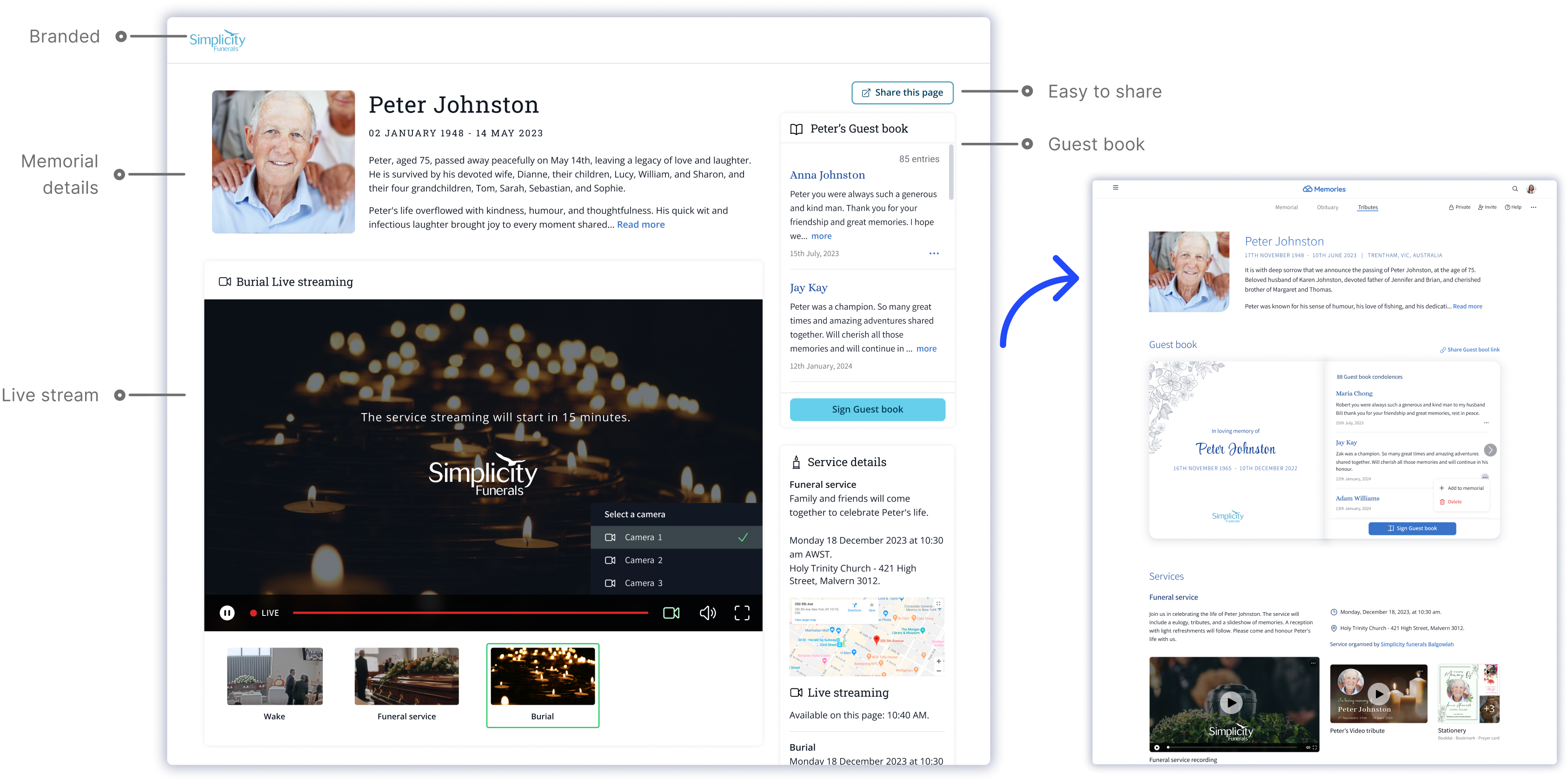
Task: Expand Anna Johnston's message with more
Action: (x=821, y=236)
